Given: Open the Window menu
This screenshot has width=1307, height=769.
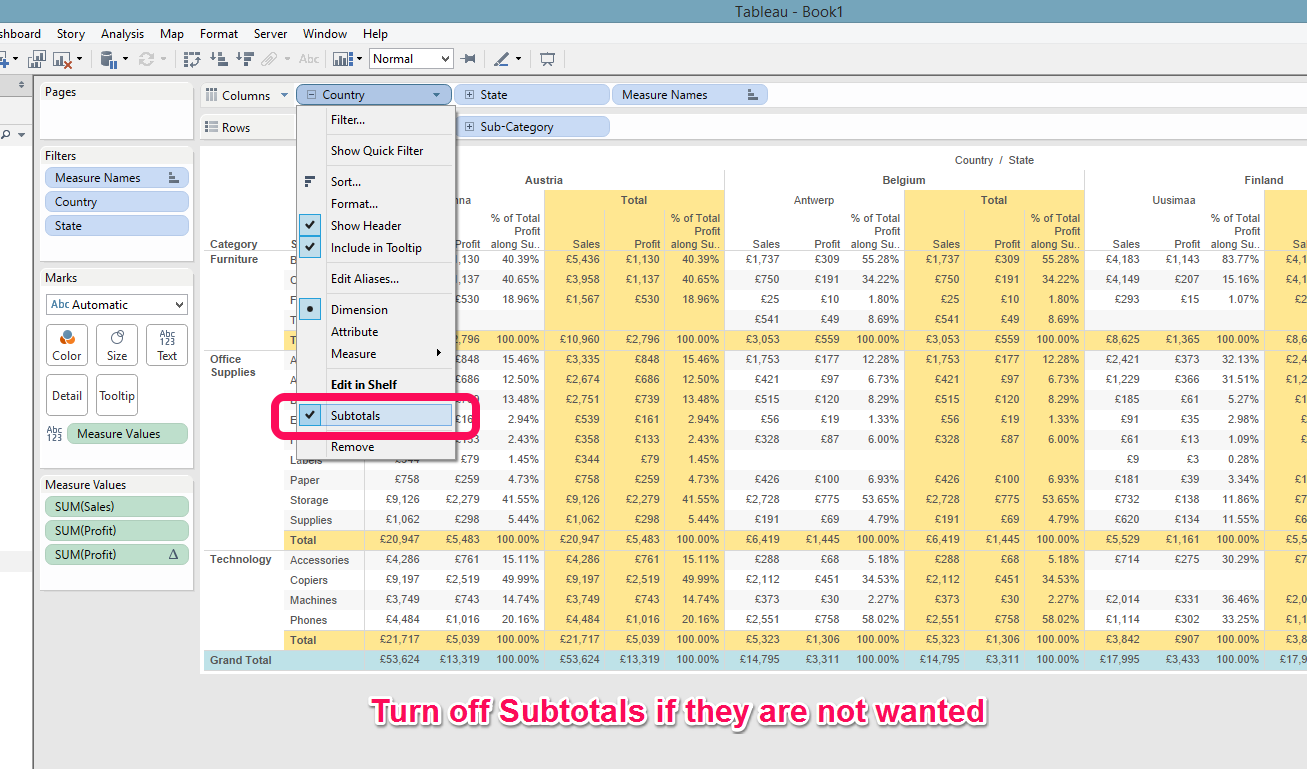Looking at the screenshot, I should 325,34.
